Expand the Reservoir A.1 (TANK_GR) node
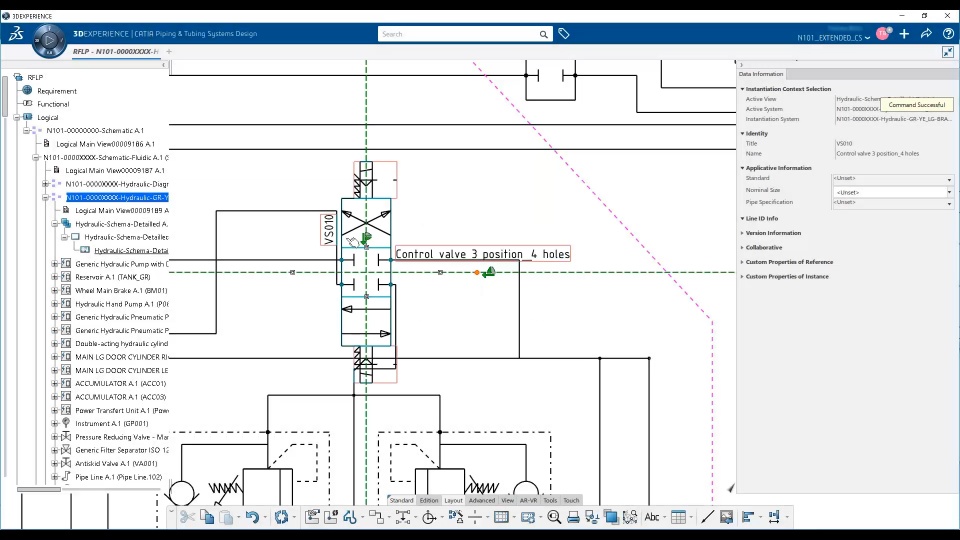The width and height of the screenshot is (960, 540). click(54, 277)
